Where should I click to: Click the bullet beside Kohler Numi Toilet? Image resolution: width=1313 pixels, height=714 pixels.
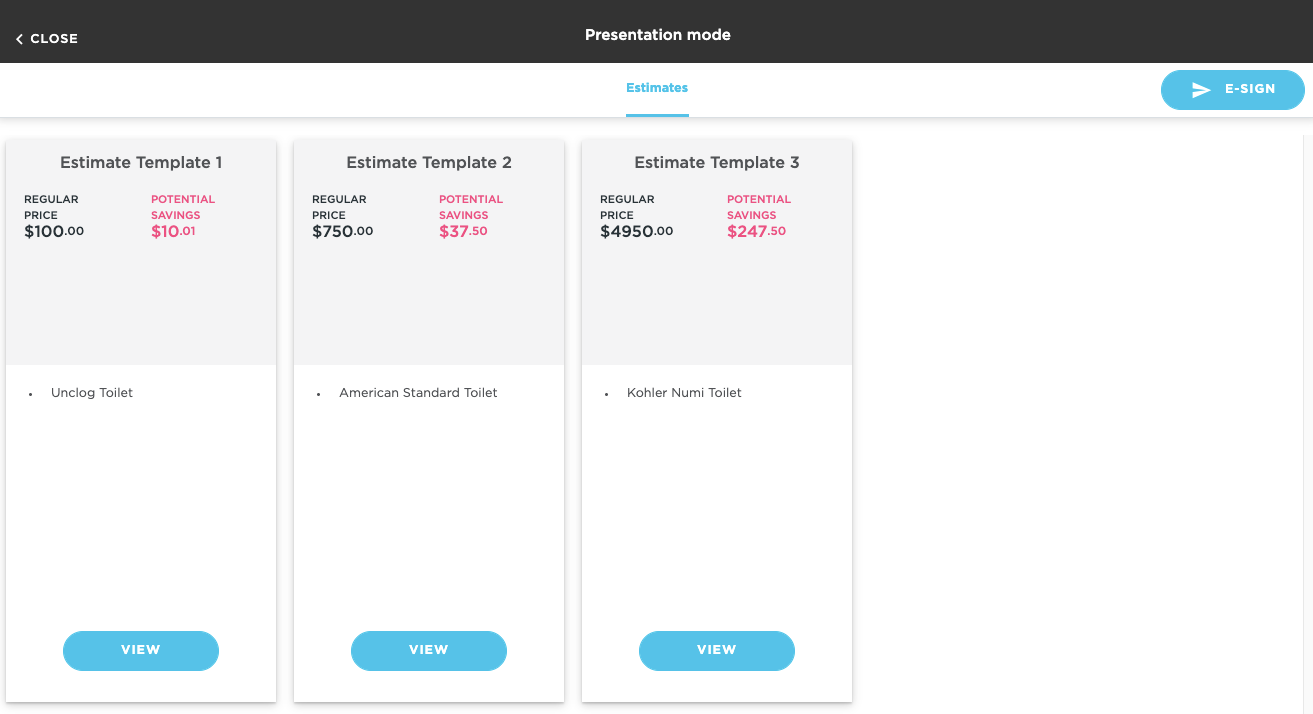point(607,395)
